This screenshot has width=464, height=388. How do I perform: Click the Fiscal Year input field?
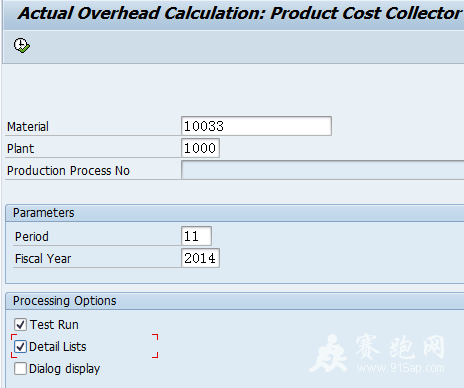coord(200,258)
